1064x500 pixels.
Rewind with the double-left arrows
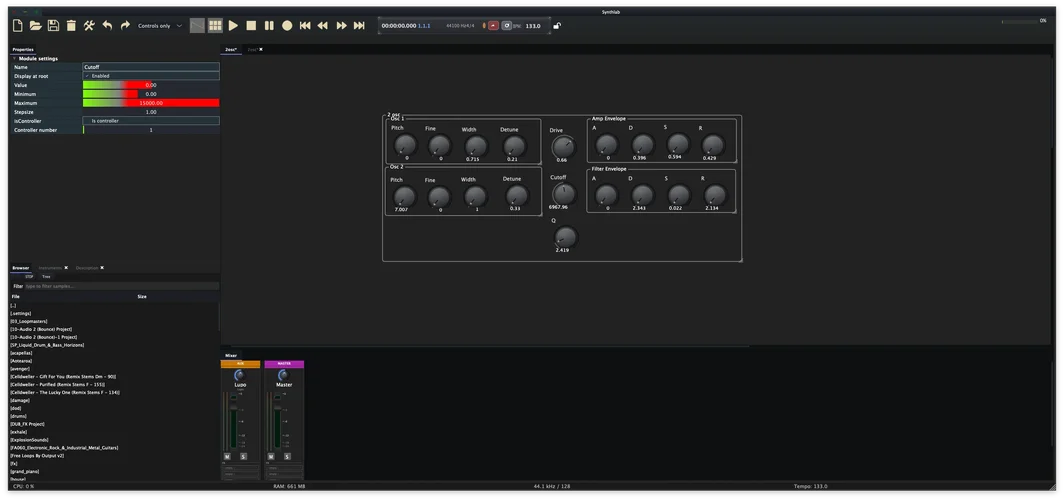323,26
